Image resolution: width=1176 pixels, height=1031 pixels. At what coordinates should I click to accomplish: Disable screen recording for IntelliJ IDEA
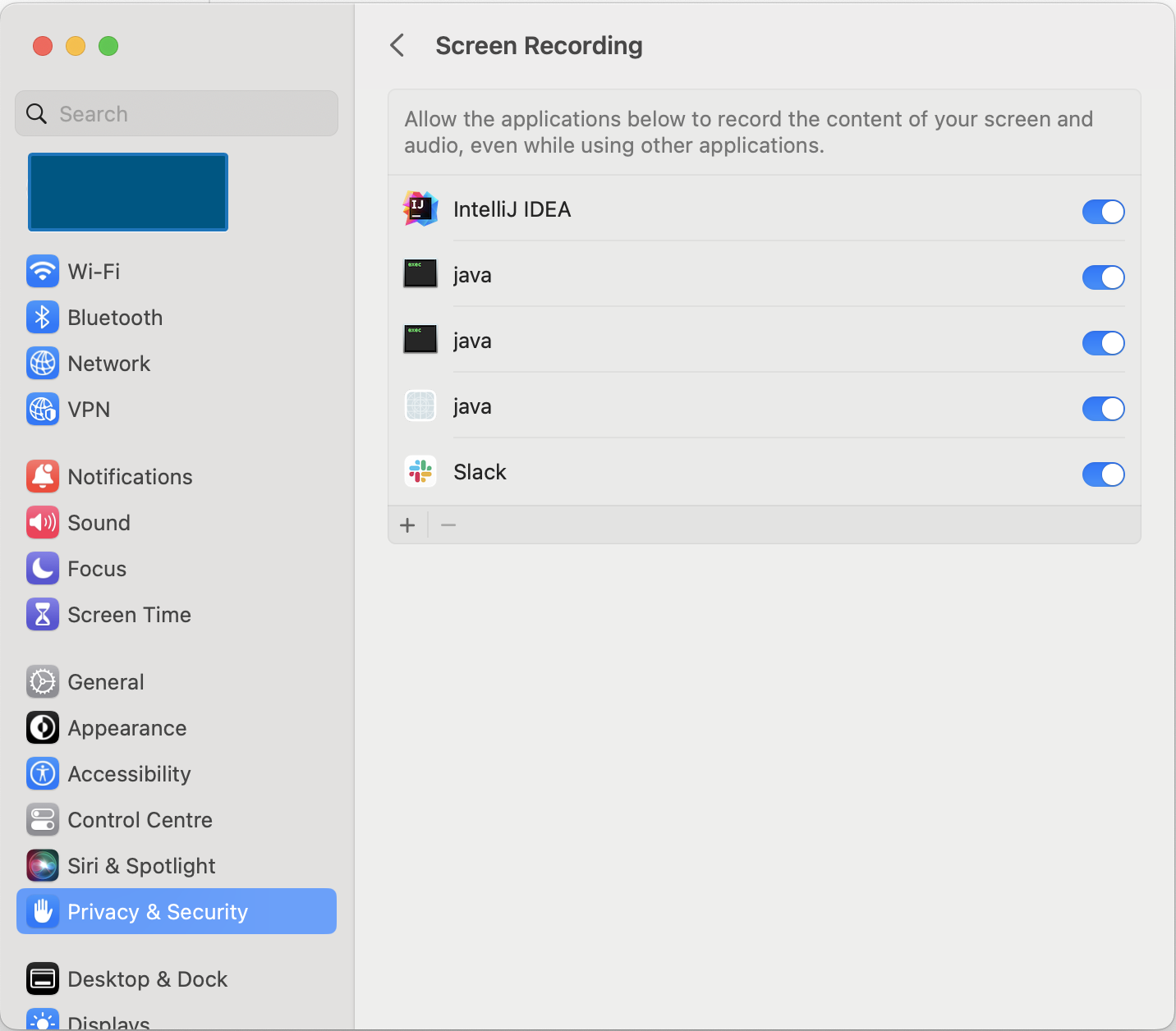click(1103, 212)
